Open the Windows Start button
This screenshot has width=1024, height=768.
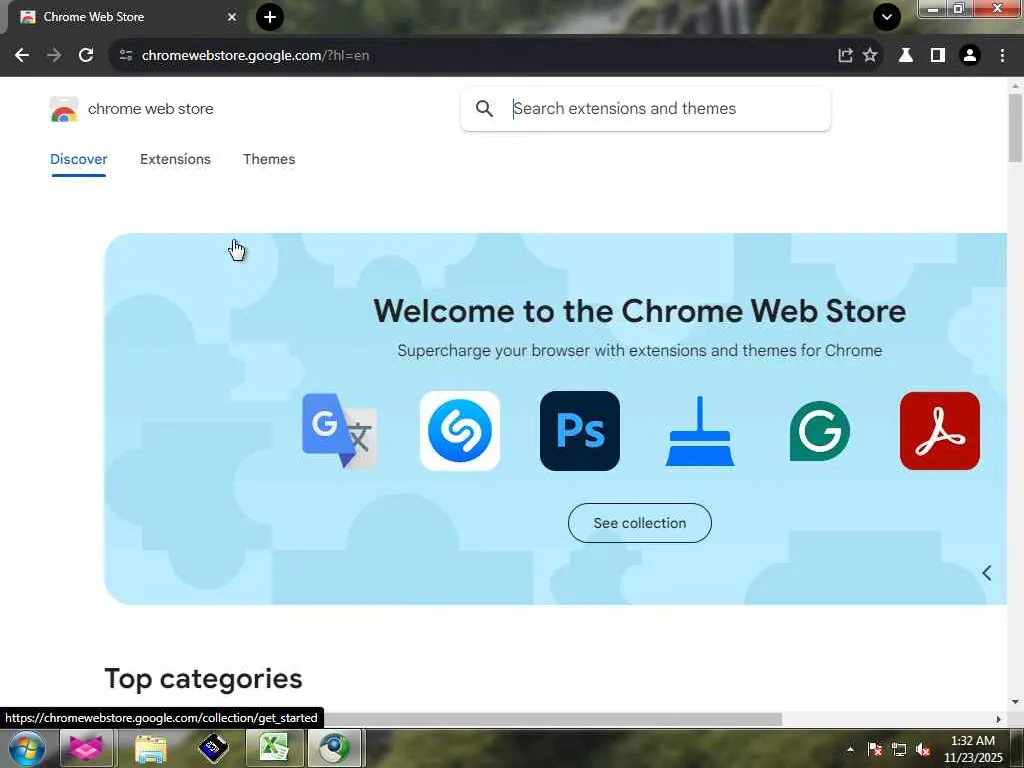[27, 749]
